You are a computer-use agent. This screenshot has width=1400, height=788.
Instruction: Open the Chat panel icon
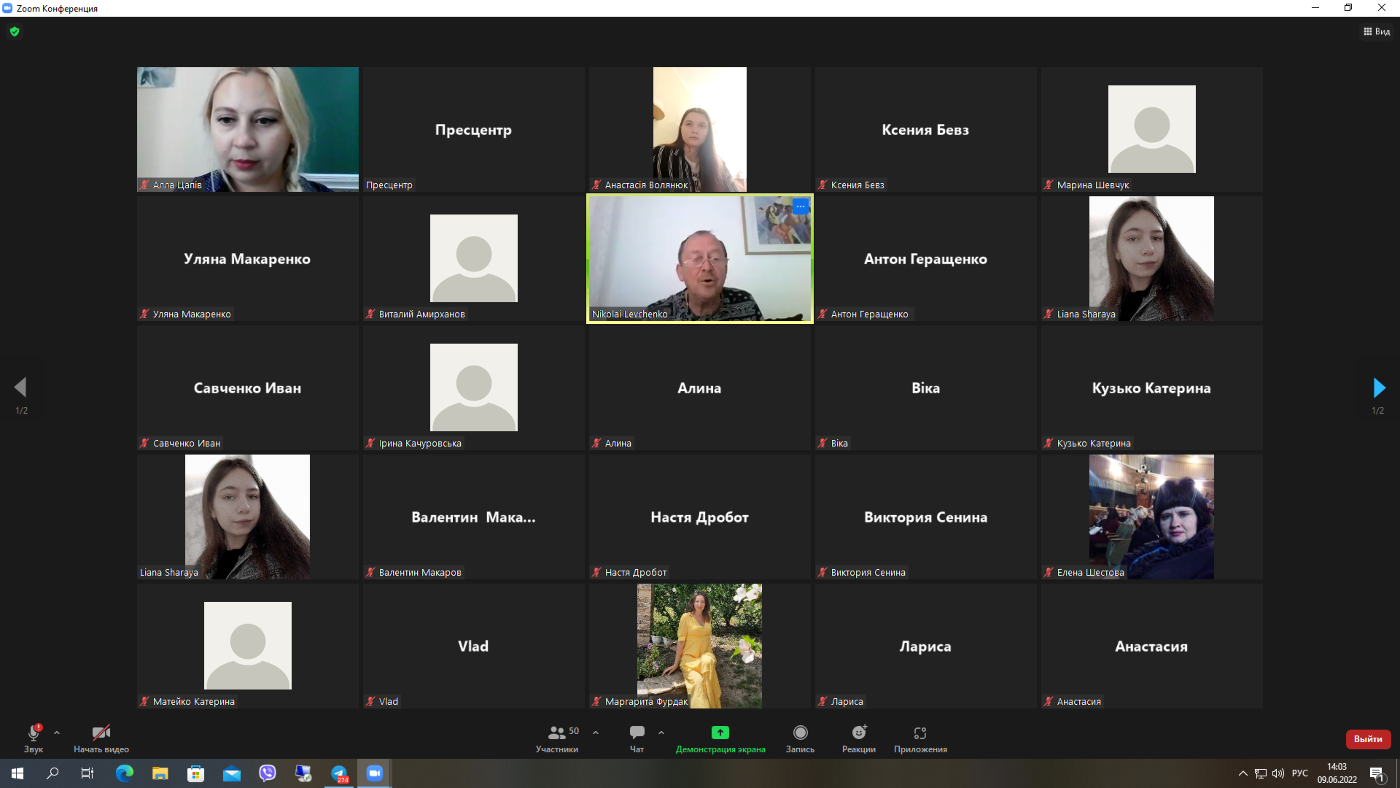tap(637, 733)
